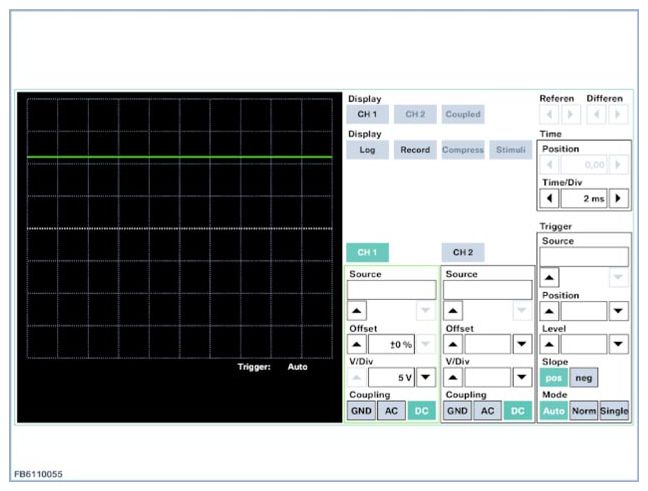648x491 pixels.
Task: Switch to CH 1 settings tab
Action: coord(367,253)
